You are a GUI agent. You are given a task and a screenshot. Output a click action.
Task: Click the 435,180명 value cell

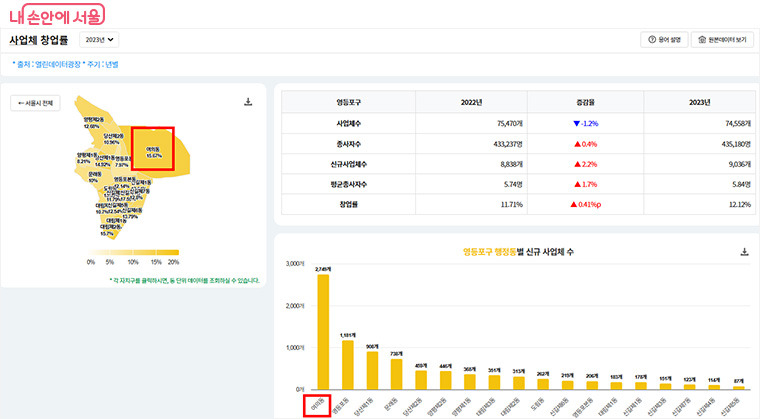tap(699, 144)
